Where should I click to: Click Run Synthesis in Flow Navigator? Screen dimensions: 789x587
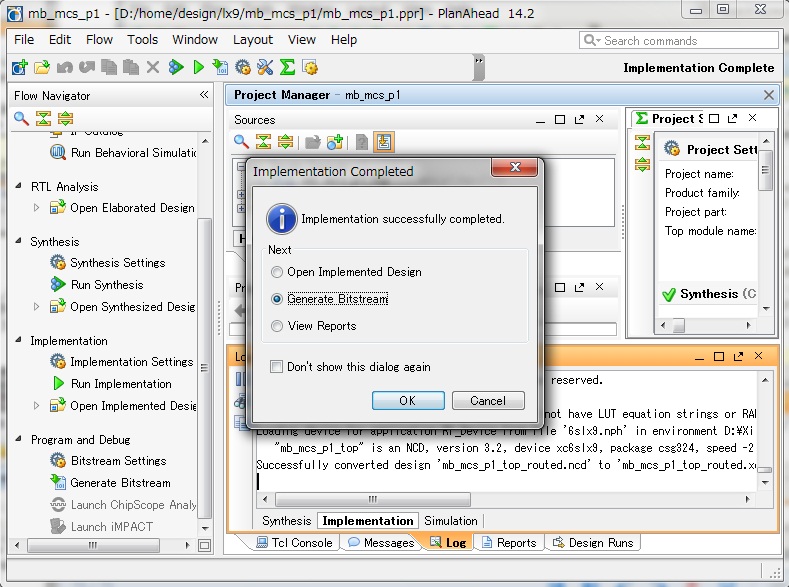tap(97, 285)
